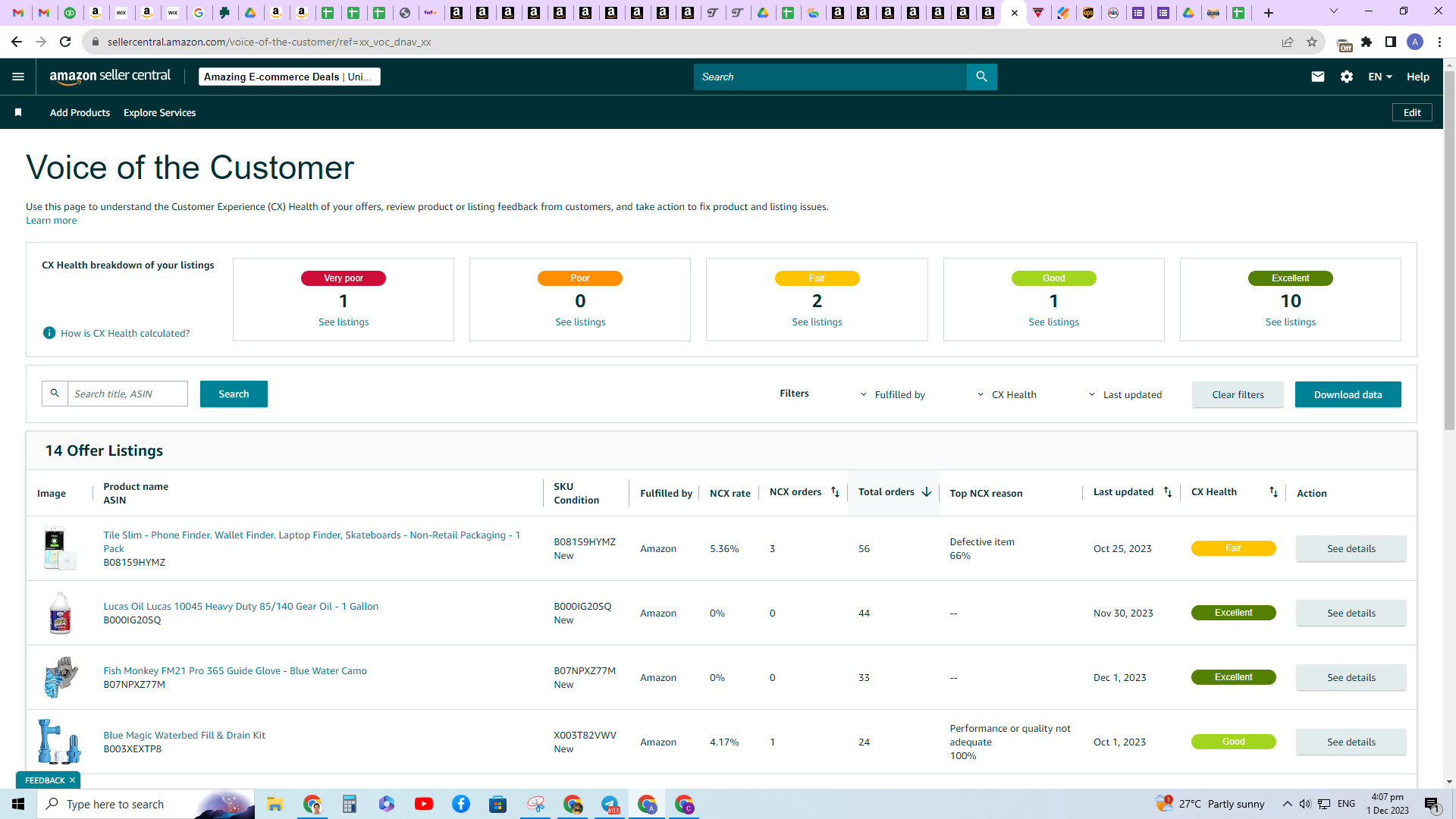Click the Download data button
This screenshot has width=1456, height=819.
tap(1348, 394)
